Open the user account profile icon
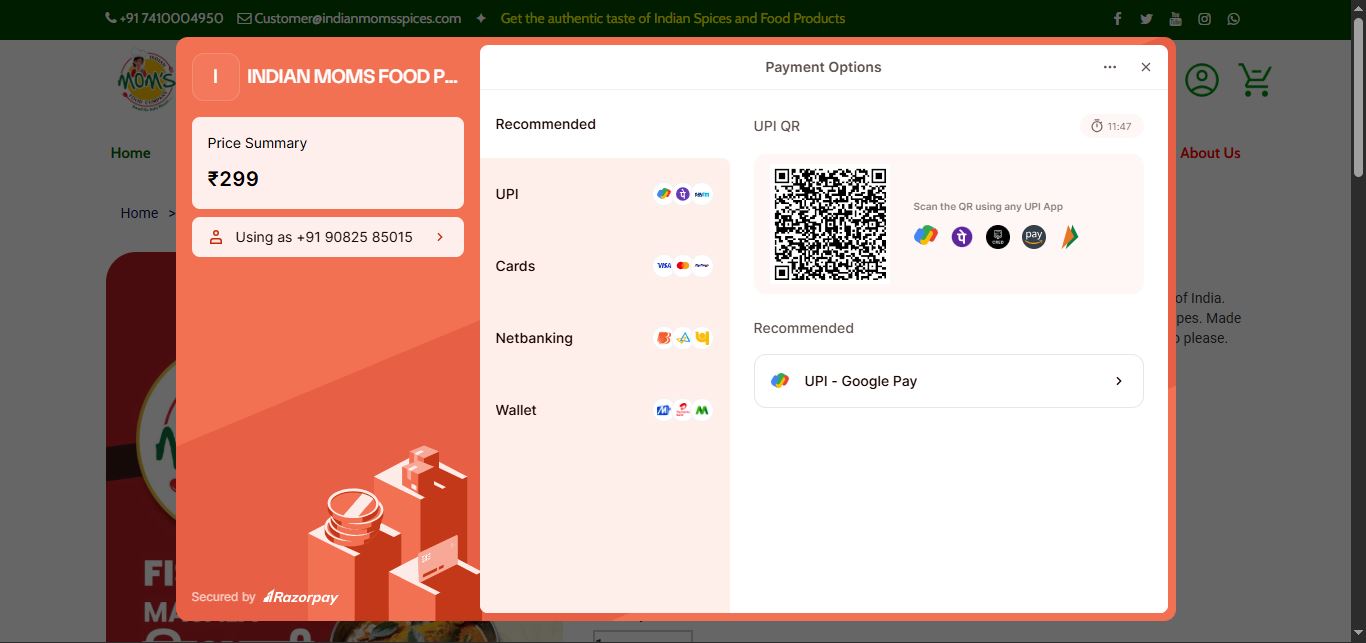The image size is (1366, 643). [1202, 80]
